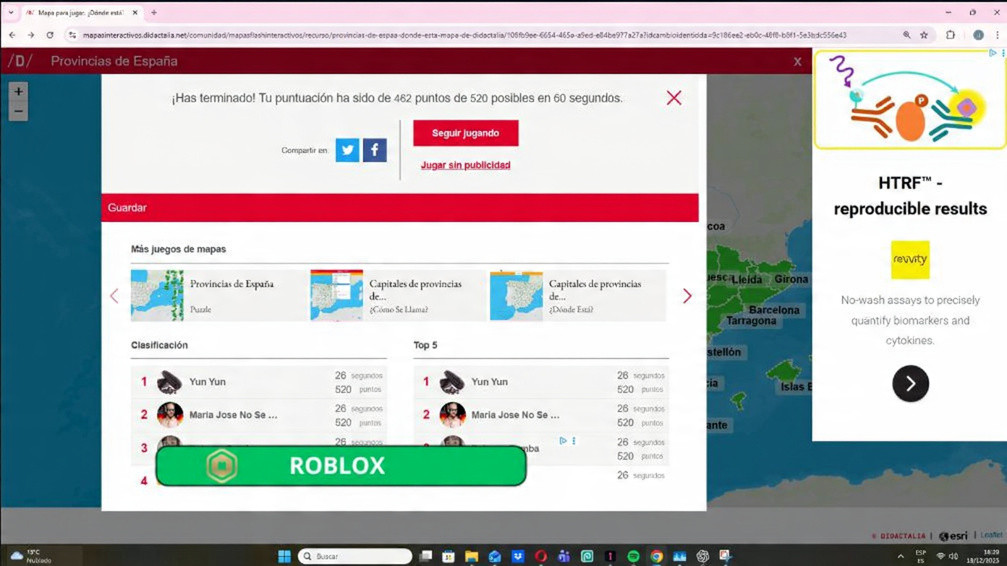This screenshot has height=566, width=1007.
Task: Close the results dialog with red X
Action: click(x=674, y=98)
